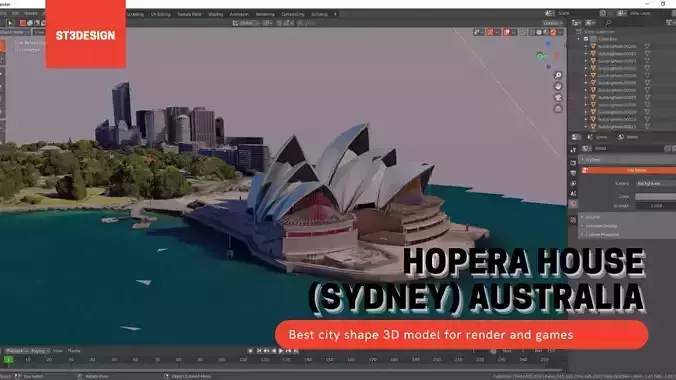
Task: Toggle proportional editing in header
Action: (300, 23)
